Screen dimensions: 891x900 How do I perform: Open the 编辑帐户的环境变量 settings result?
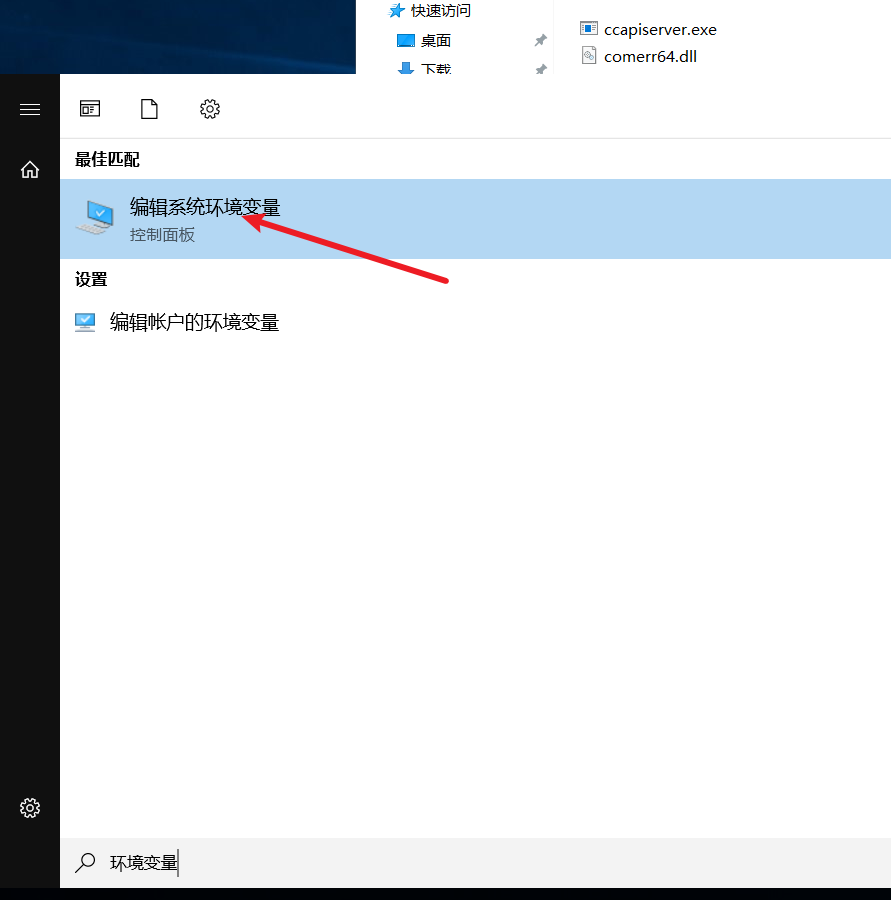click(x=194, y=322)
